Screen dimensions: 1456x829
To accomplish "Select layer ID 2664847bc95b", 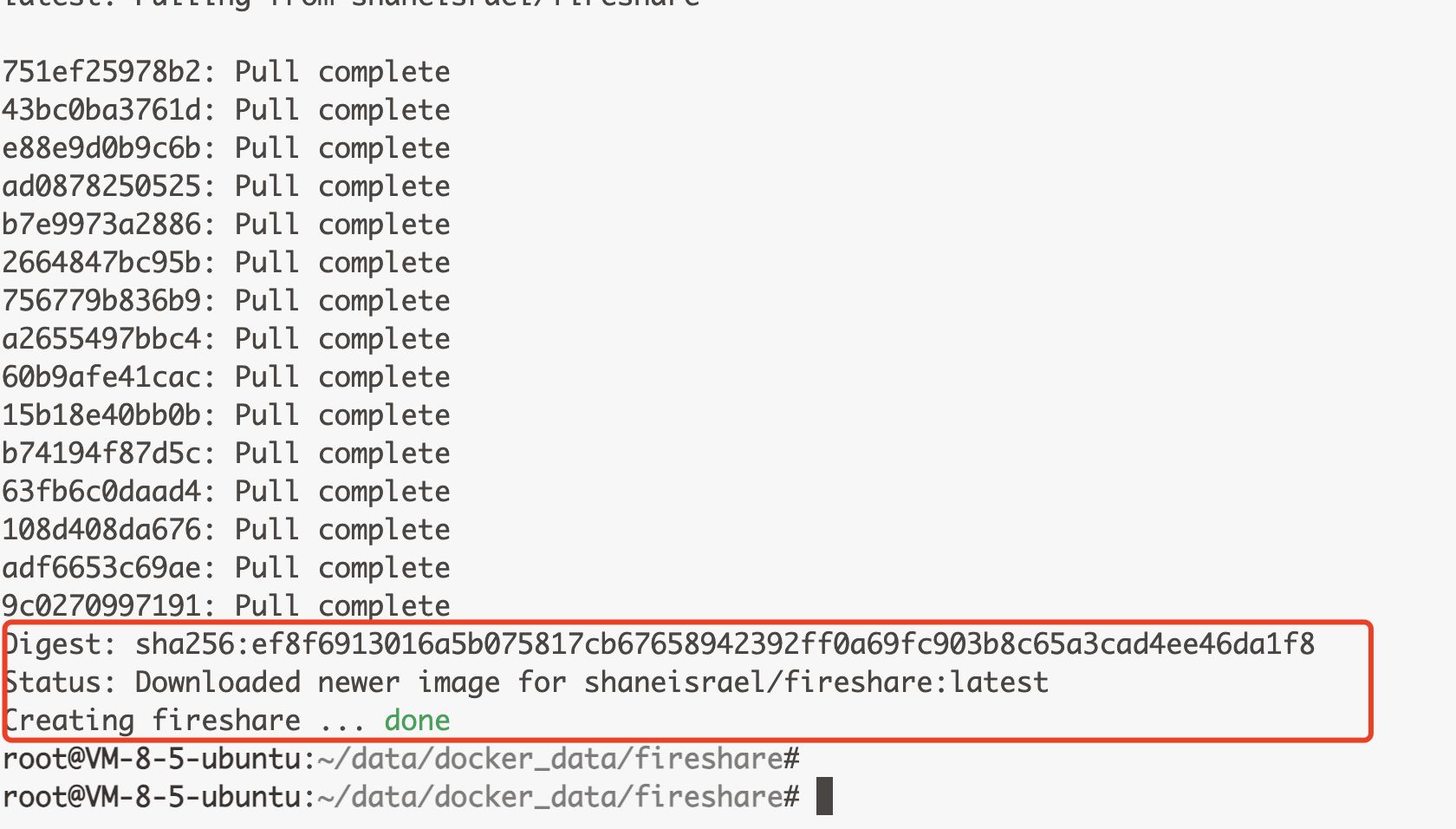I will tap(102, 263).
